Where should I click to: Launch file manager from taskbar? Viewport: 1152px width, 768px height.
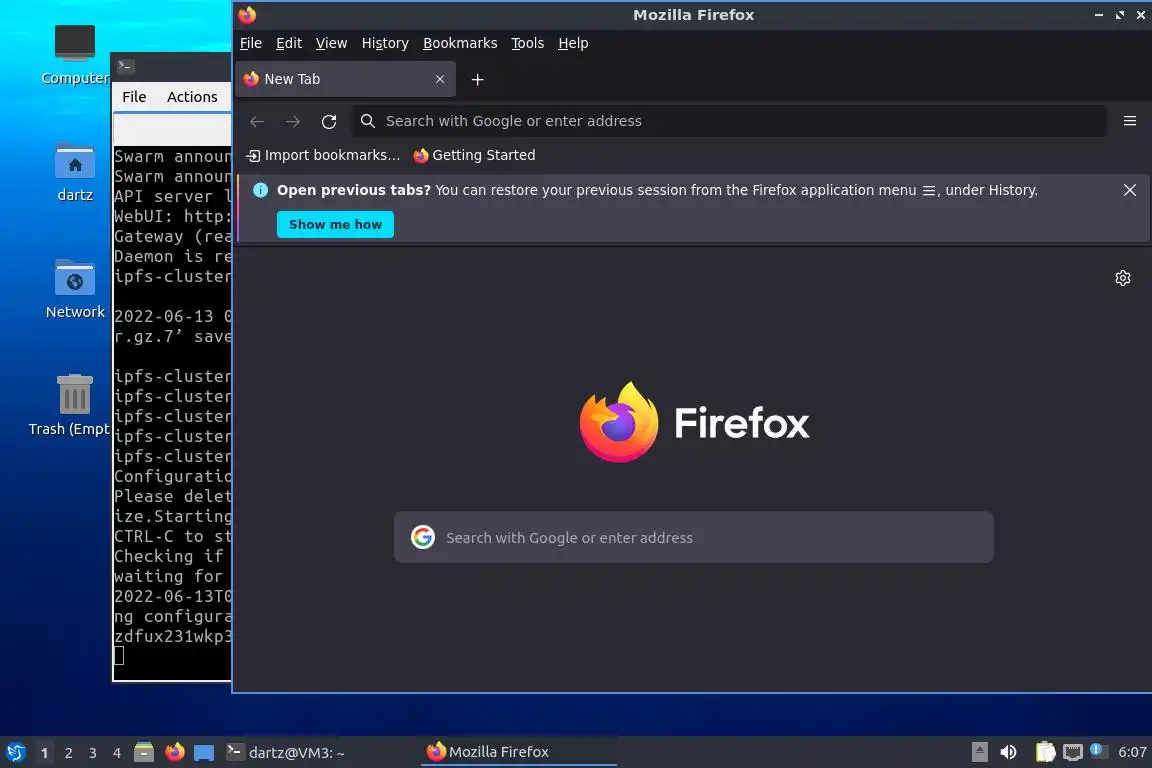pos(144,752)
